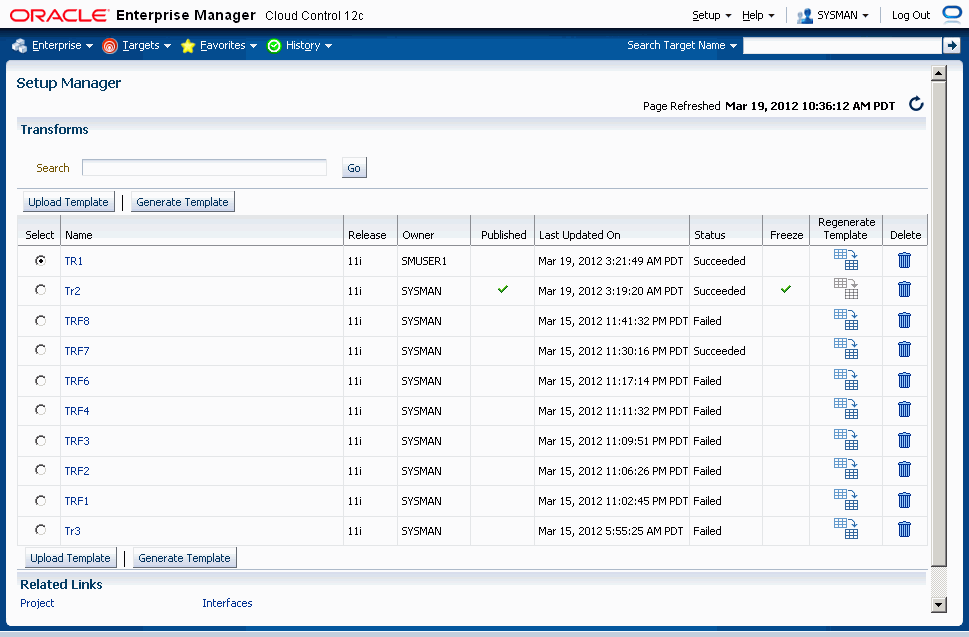Refresh the page with circular arrow icon
This screenshot has height=637, width=969.
coord(916,104)
